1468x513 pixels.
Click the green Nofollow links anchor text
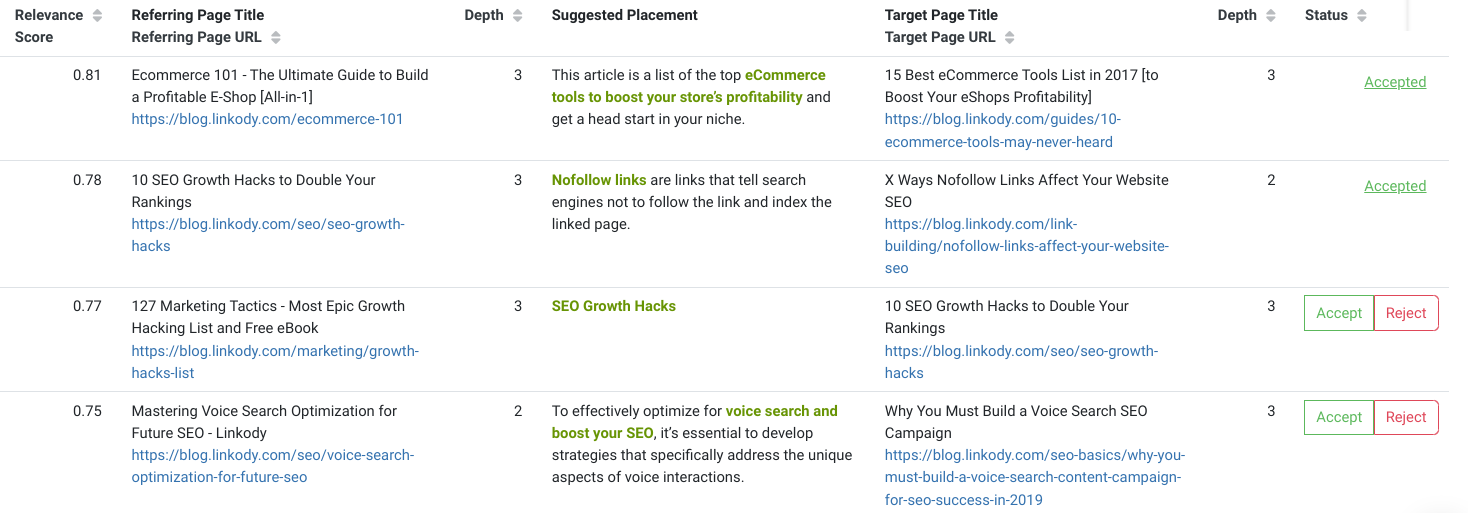tap(598, 180)
